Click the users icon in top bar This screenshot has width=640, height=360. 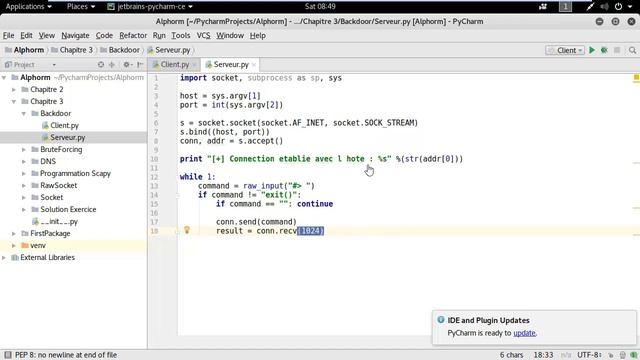[543, 7]
